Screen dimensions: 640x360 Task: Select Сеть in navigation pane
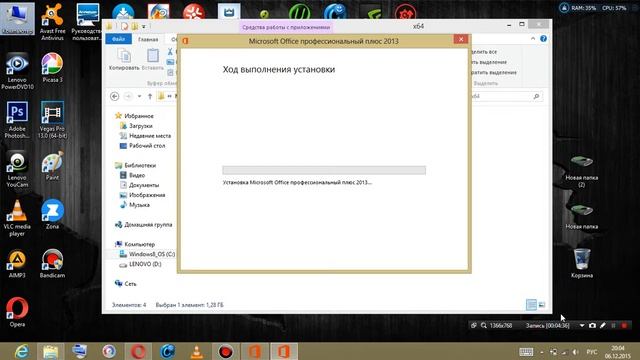tap(130, 284)
